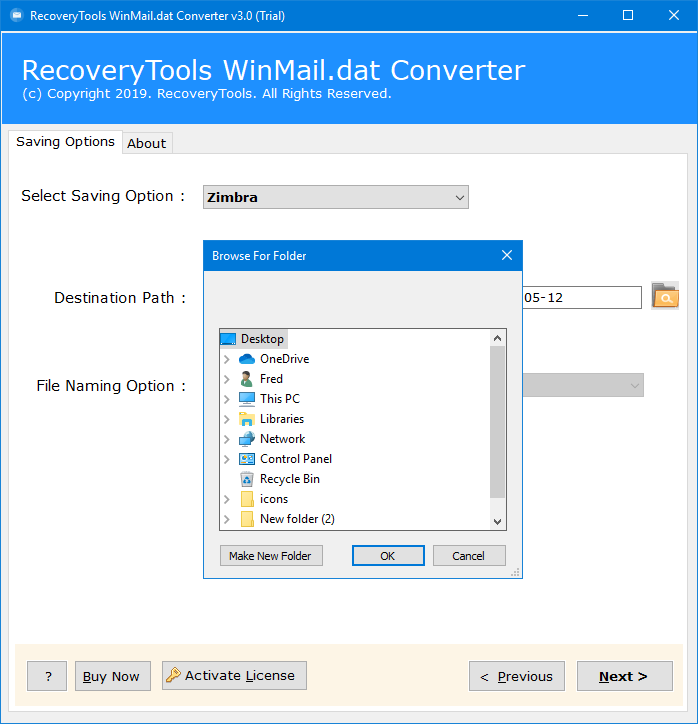This screenshot has width=698, height=724.
Task: Open the Activate License dialog
Action: (x=234, y=675)
